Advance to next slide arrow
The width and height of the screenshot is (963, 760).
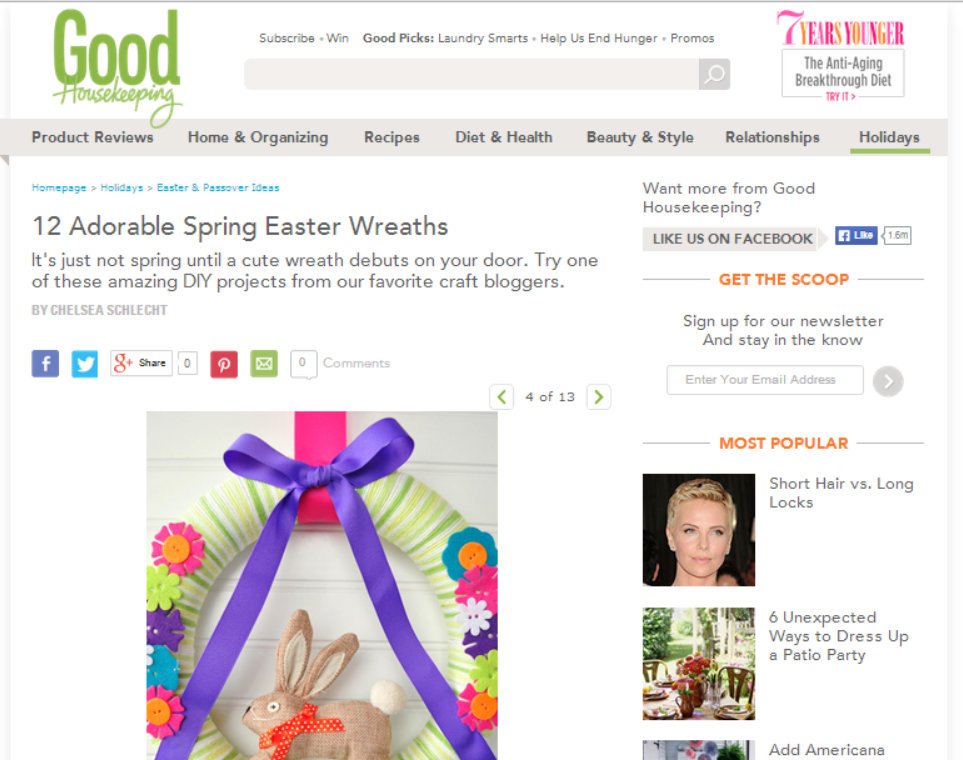point(599,397)
